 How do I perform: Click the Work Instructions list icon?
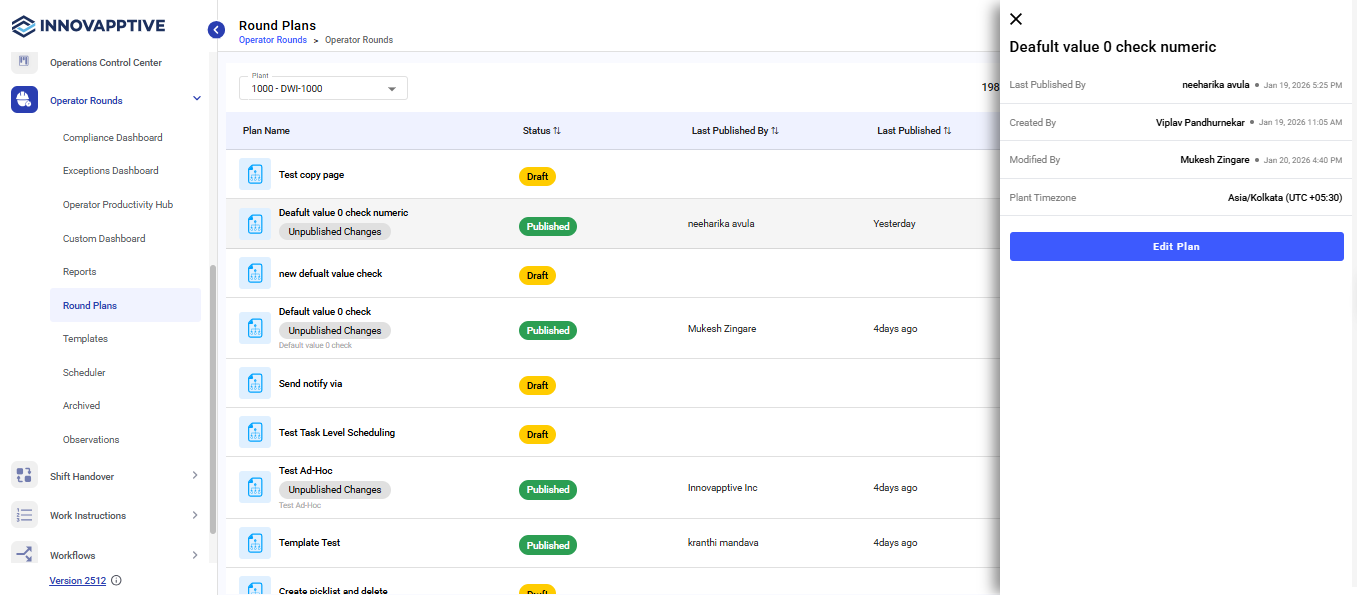click(24, 515)
